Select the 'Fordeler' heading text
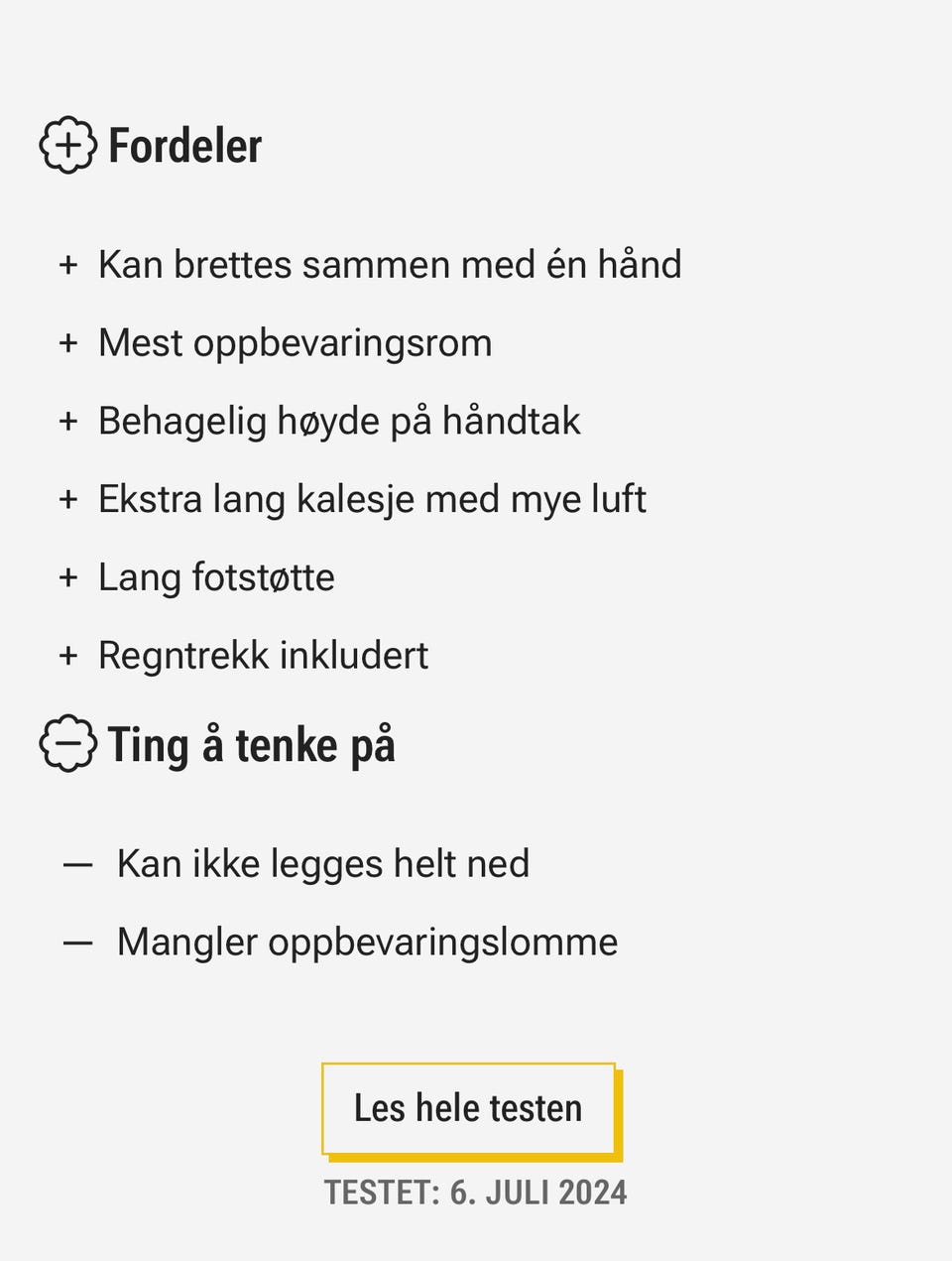This screenshot has width=952, height=1261. [184, 146]
